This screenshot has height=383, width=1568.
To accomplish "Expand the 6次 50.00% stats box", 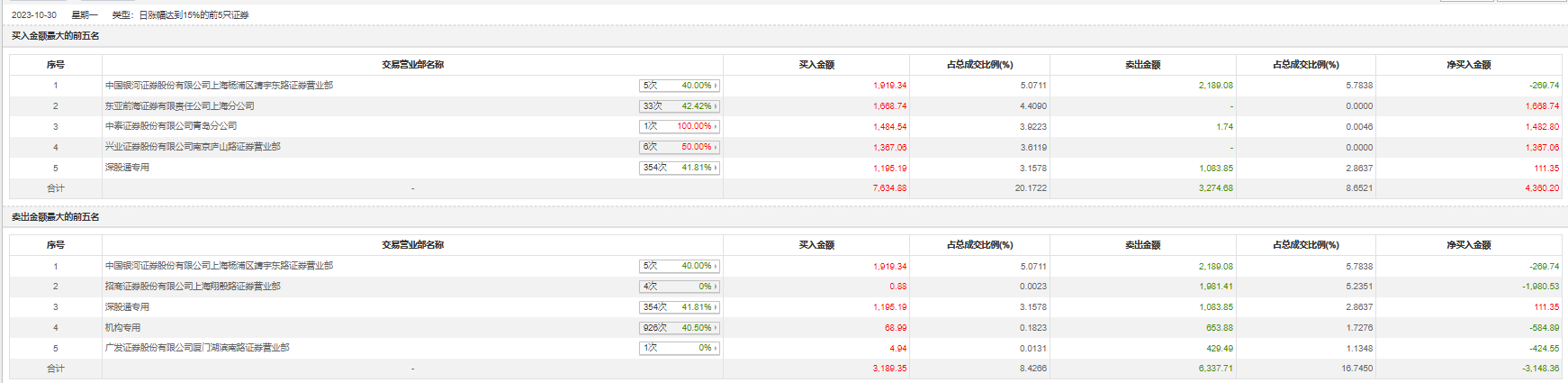I will [679, 147].
